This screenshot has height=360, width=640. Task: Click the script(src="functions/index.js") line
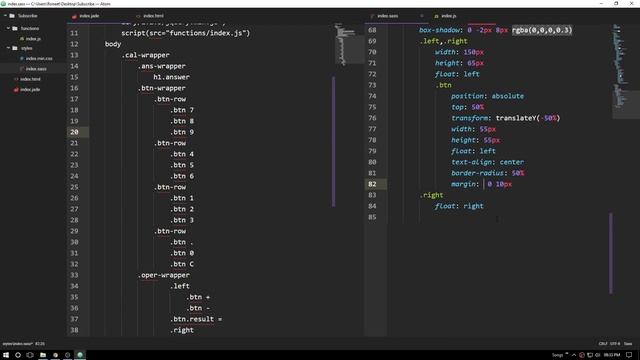185,33
